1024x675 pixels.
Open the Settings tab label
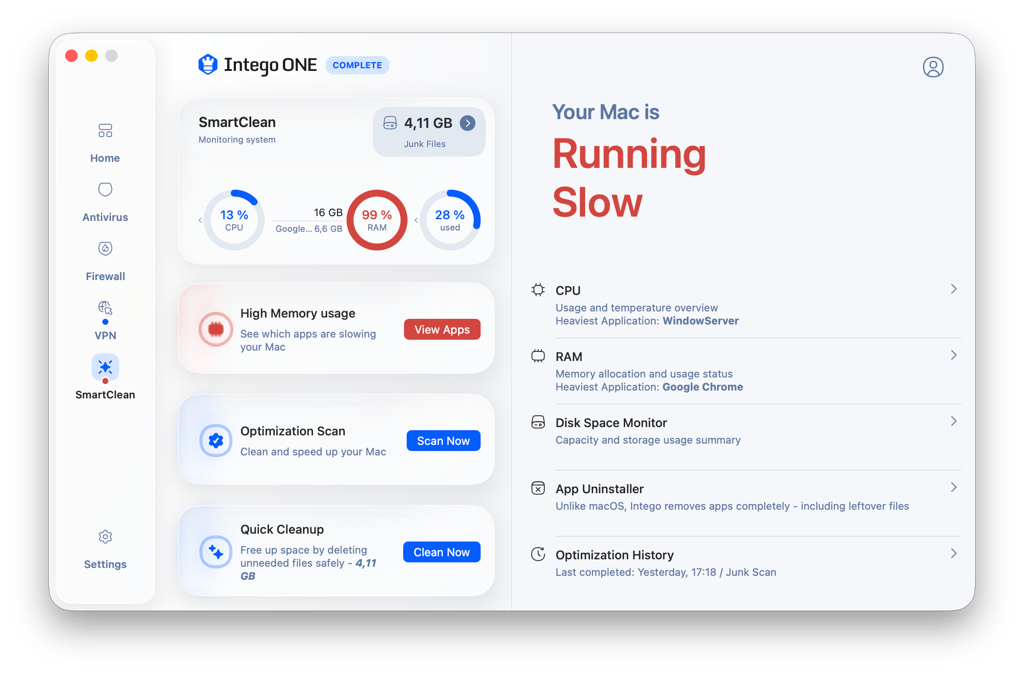pyautogui.click(x=105, y=564)
